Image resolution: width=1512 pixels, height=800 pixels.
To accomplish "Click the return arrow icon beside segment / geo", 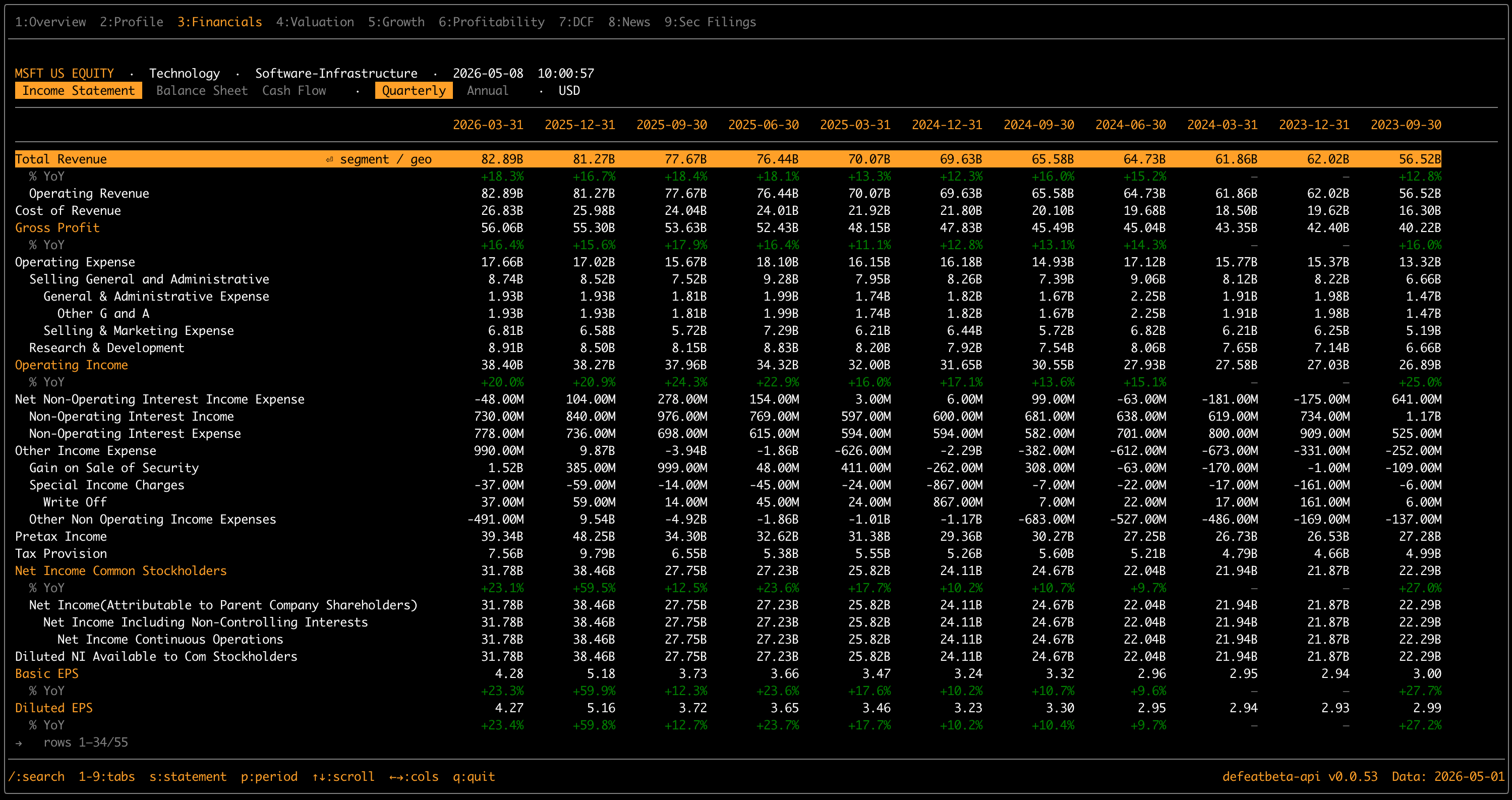I will click(x=330, y=159).
